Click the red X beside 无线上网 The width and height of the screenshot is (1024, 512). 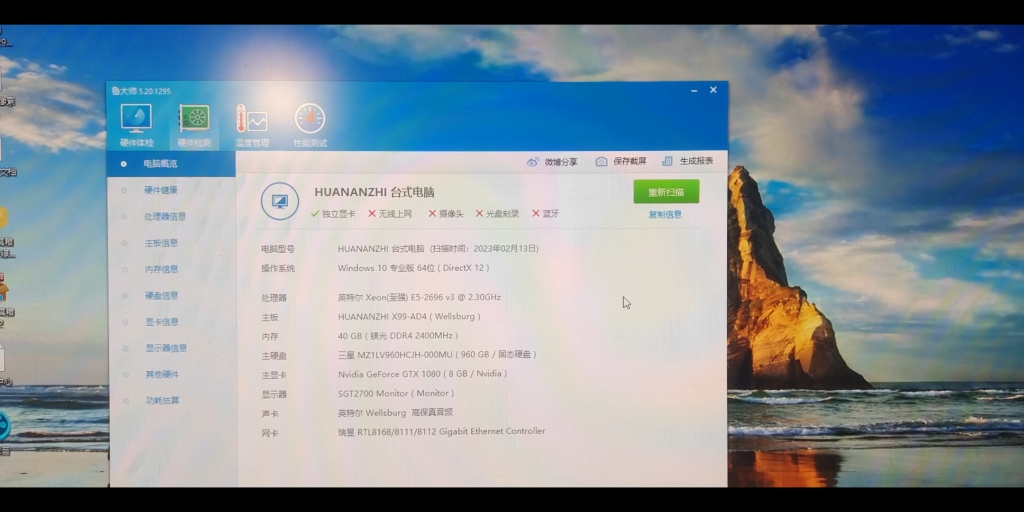372,214
